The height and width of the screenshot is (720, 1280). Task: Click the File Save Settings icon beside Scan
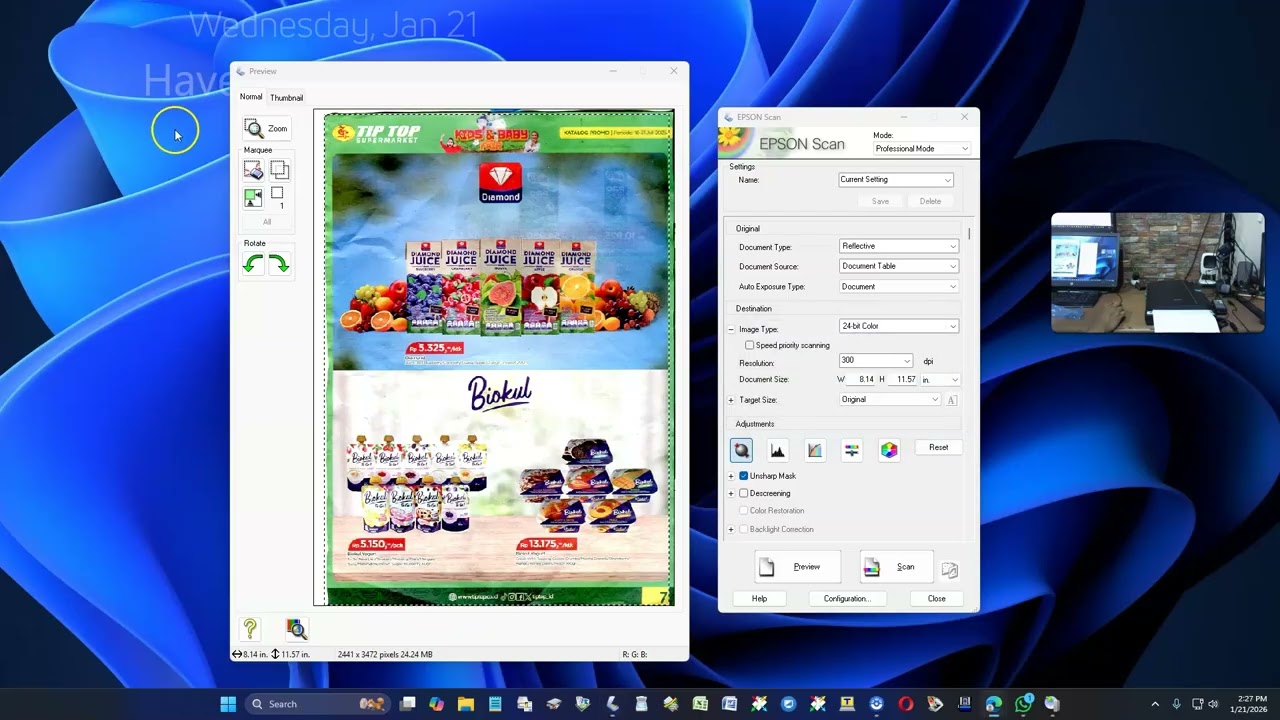tap(950, 568)
